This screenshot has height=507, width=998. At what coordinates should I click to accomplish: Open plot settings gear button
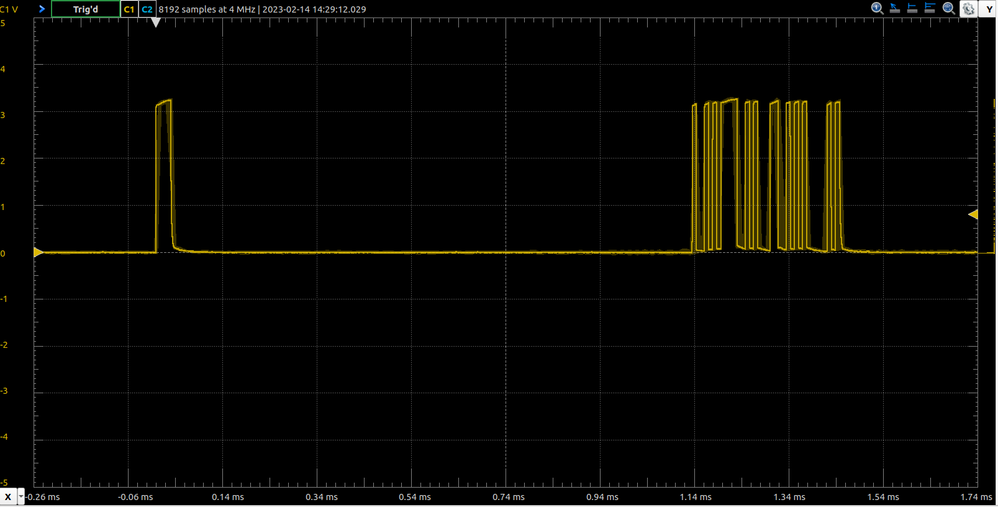pos(968,9)
